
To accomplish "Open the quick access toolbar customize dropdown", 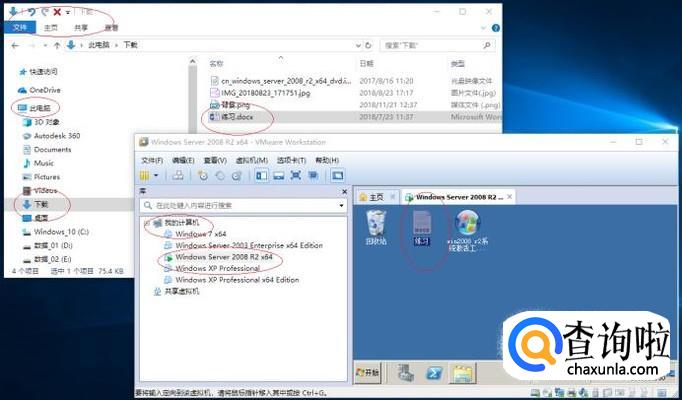I will (68, 13).
